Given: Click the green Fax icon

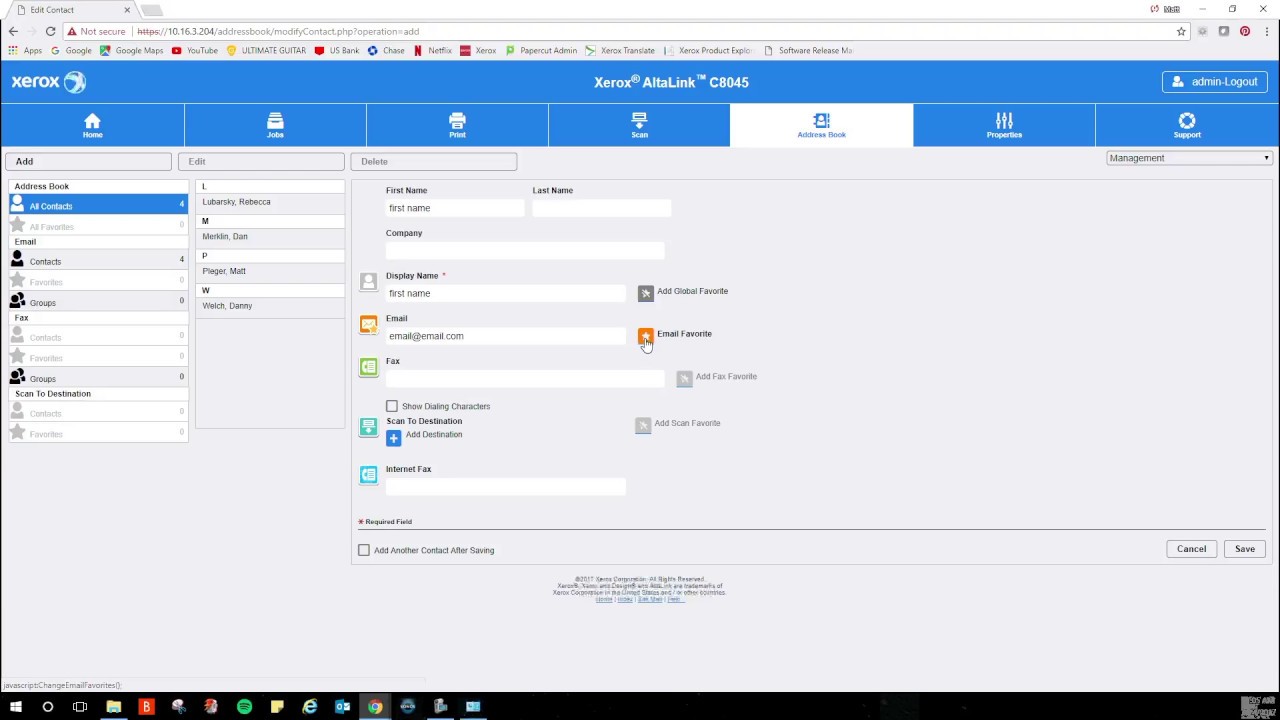Looking at the screenshot, I should click(x=369, y=367).
